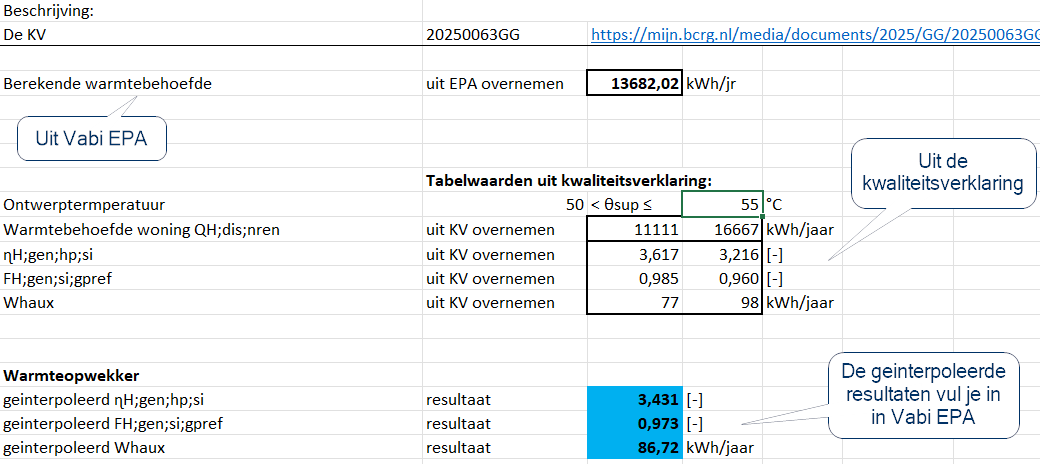Open the mijn.bcrg.nl document hyperlink

click(x=814, y=34)
